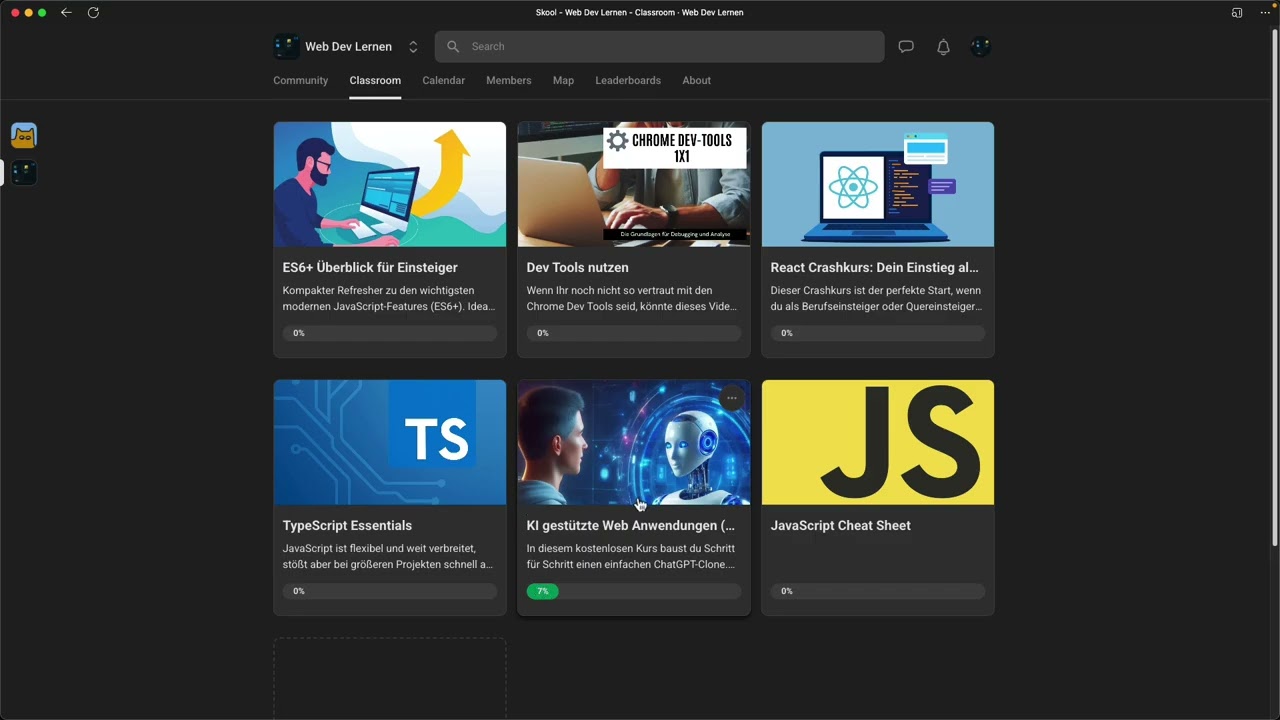The width and height of the screenshot is (1280, 720).
Task: Open the user profile avatar menu
Action: click(981, 47)
